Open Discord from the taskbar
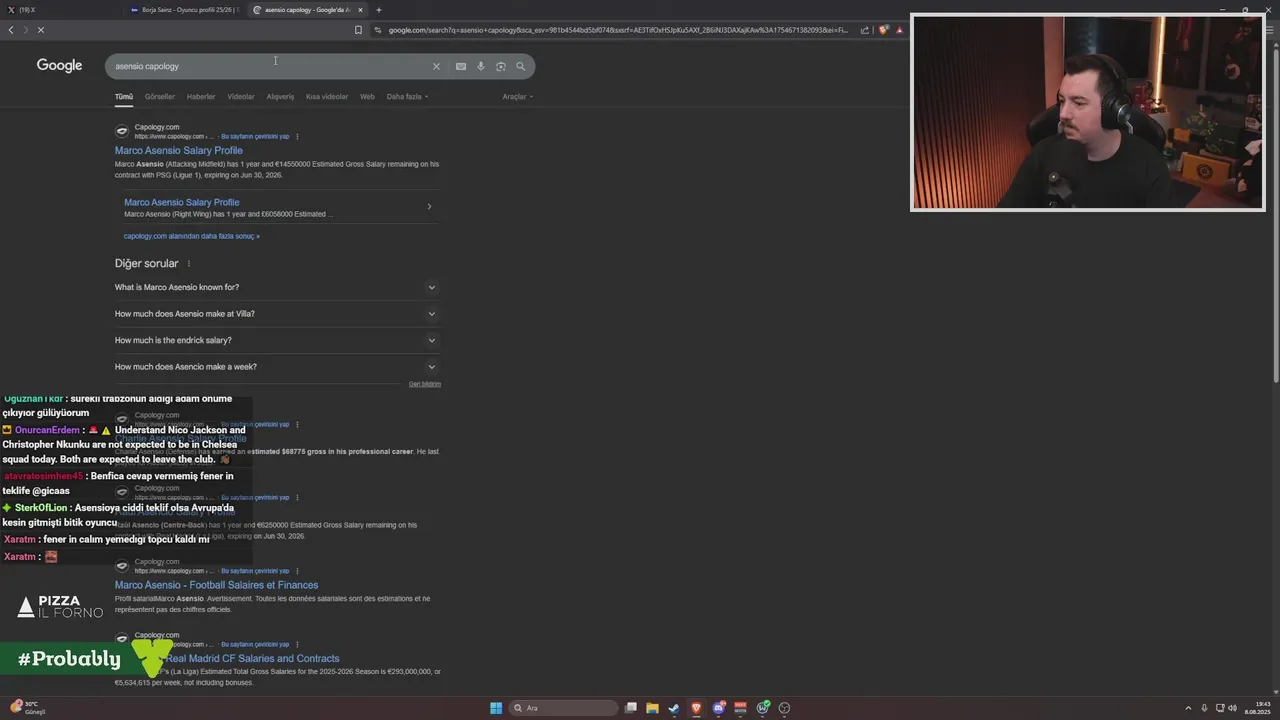1280x720 pixels. click(x=718, y=708)
